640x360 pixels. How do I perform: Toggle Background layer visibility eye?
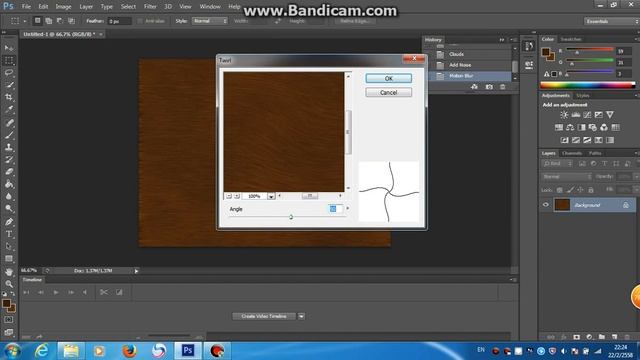coord(546,205)
